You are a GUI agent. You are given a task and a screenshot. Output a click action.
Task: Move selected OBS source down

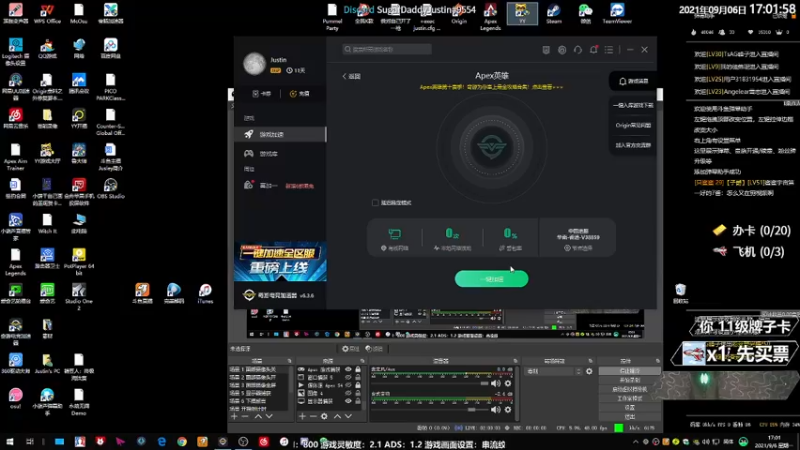coord(348,416)
